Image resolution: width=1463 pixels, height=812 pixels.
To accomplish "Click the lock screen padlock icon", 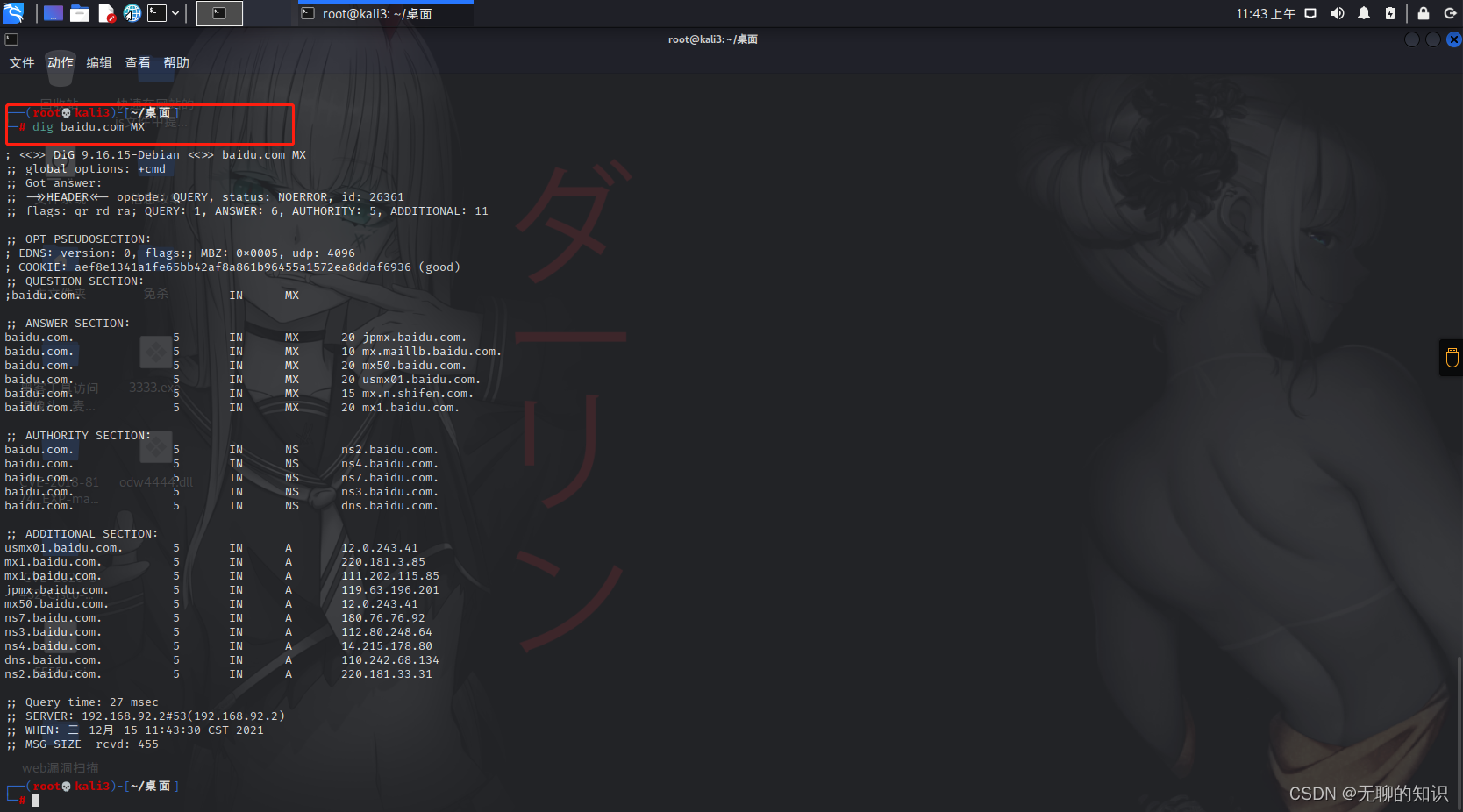I will click(1424, 13).
